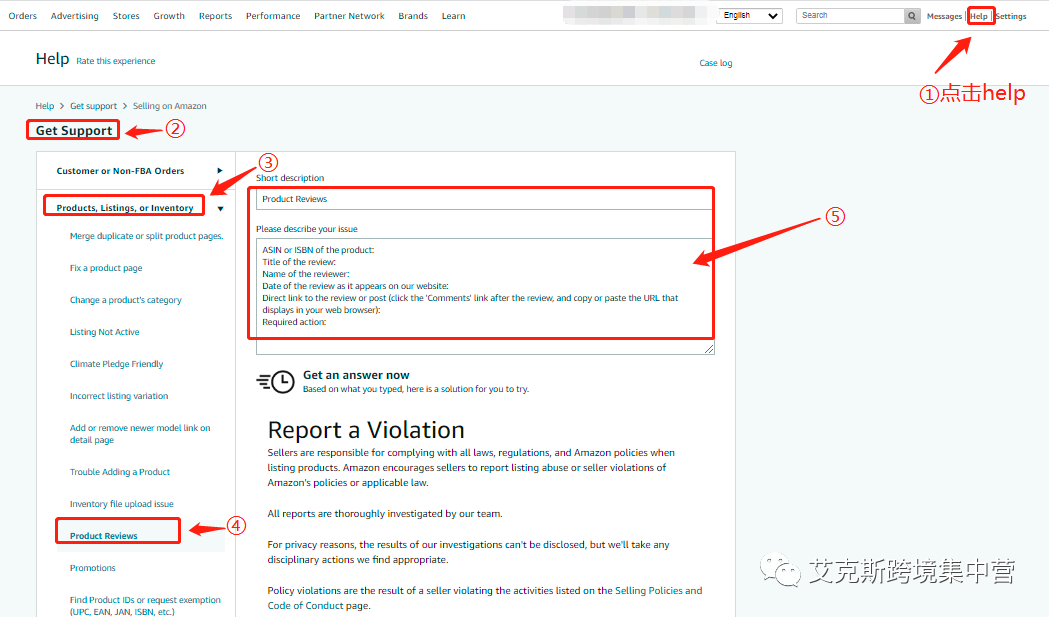This screenshot has width=1049, height=617.
Task: Open the Stores menu
Action: pyautogui.click(x=126, y=15)
